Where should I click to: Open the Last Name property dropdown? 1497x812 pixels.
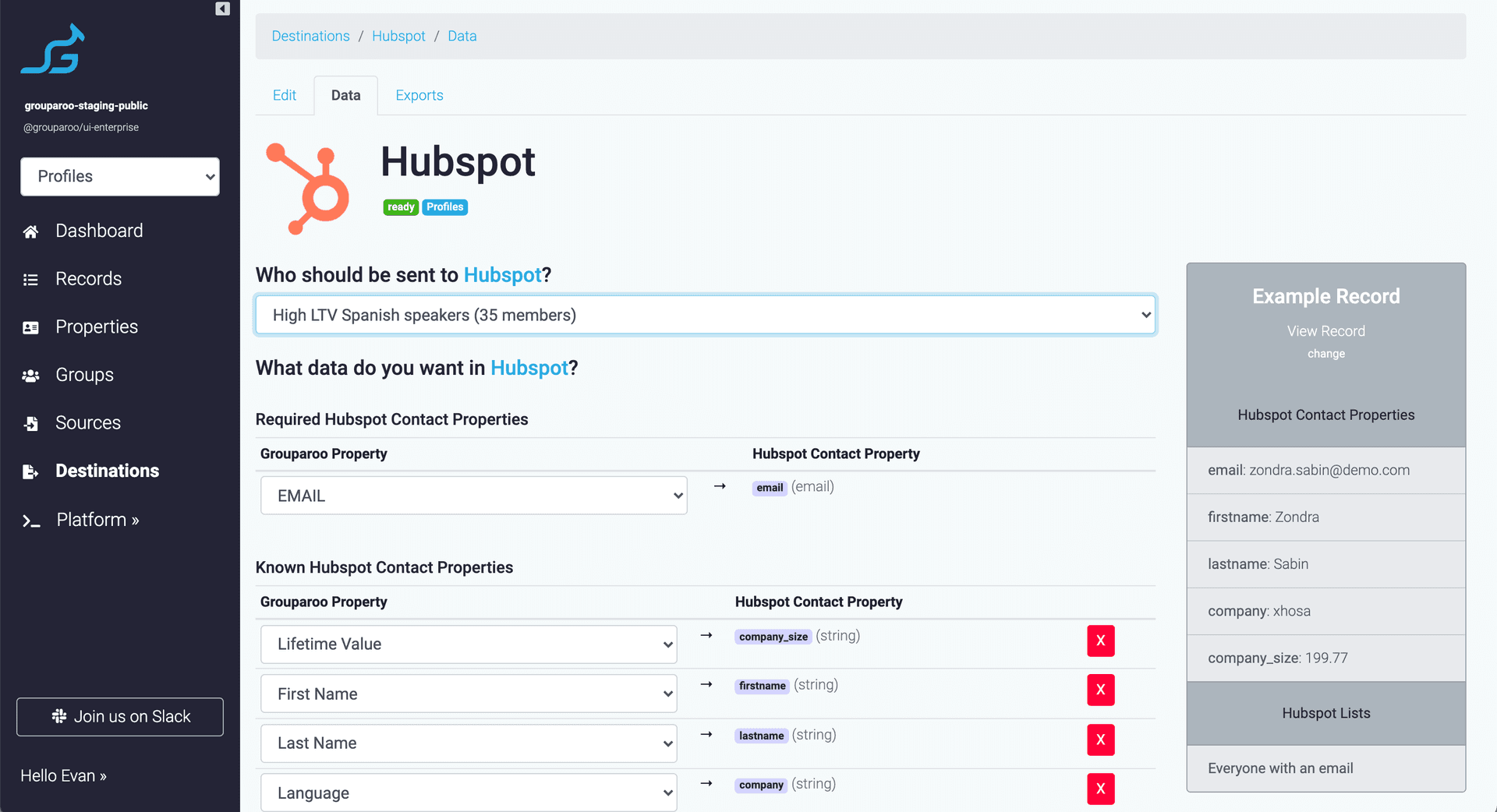pos(469,743)
